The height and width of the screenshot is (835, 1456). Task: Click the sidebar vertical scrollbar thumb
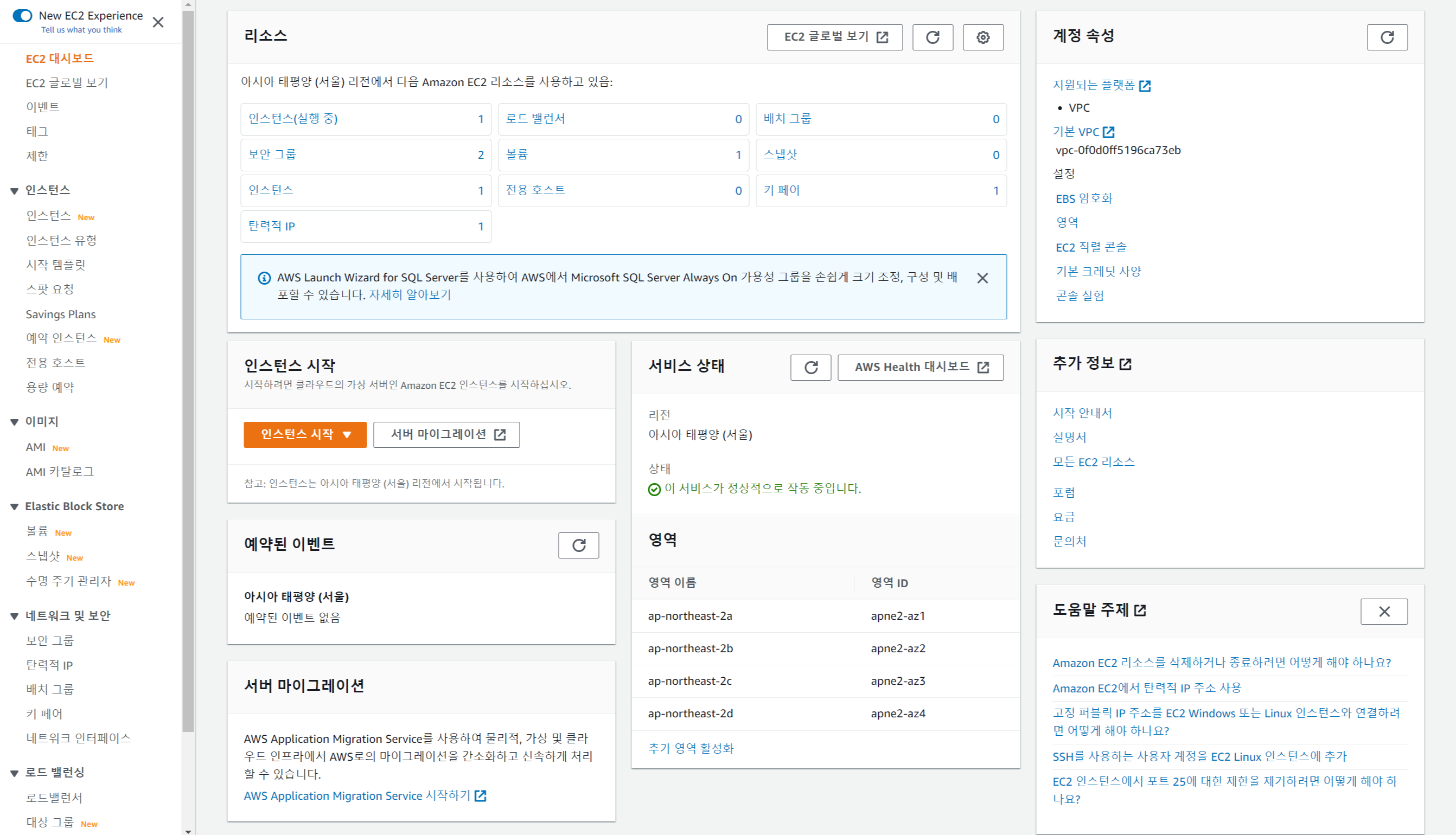click(188, 371)
